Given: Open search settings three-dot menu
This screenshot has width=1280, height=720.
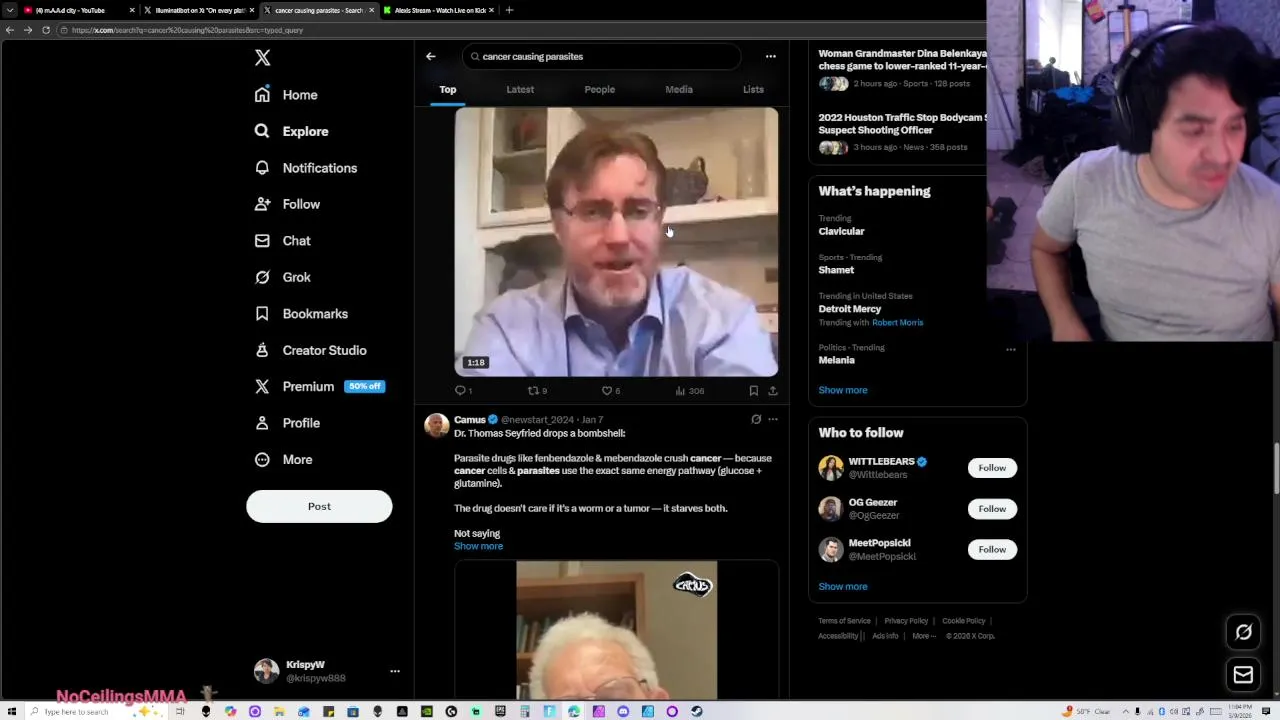Looking at the screenshot, I should 770,56.
